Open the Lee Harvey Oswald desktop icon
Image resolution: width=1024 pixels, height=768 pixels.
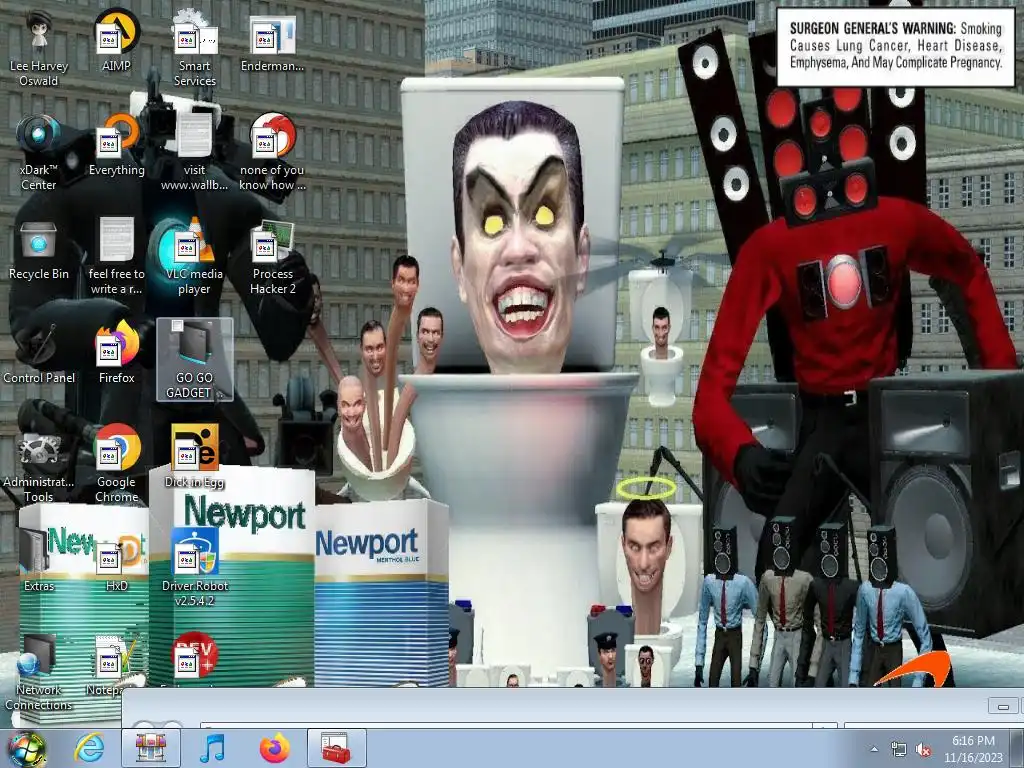tap(39, 50)
